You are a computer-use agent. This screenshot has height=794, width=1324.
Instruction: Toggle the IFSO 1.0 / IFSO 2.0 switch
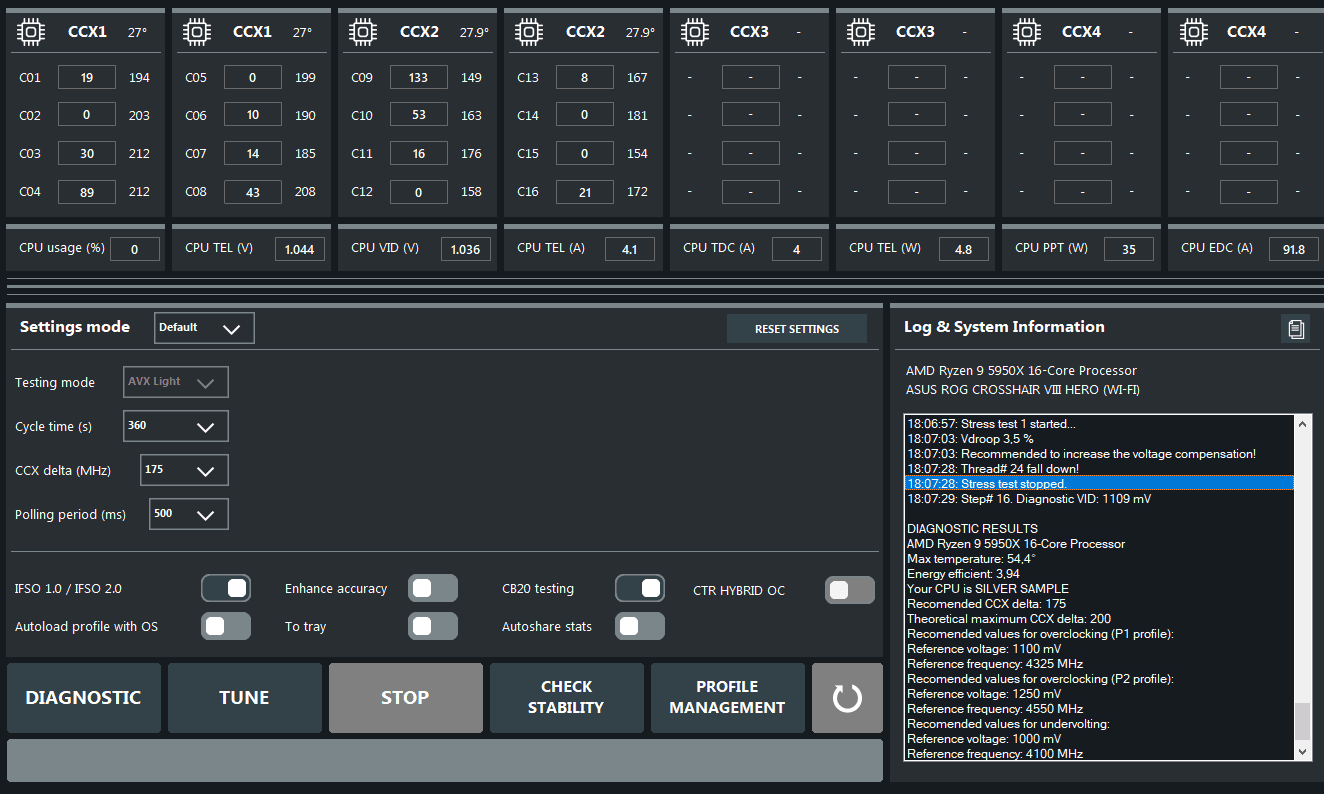pyautogui.click(x=226, y=588)
